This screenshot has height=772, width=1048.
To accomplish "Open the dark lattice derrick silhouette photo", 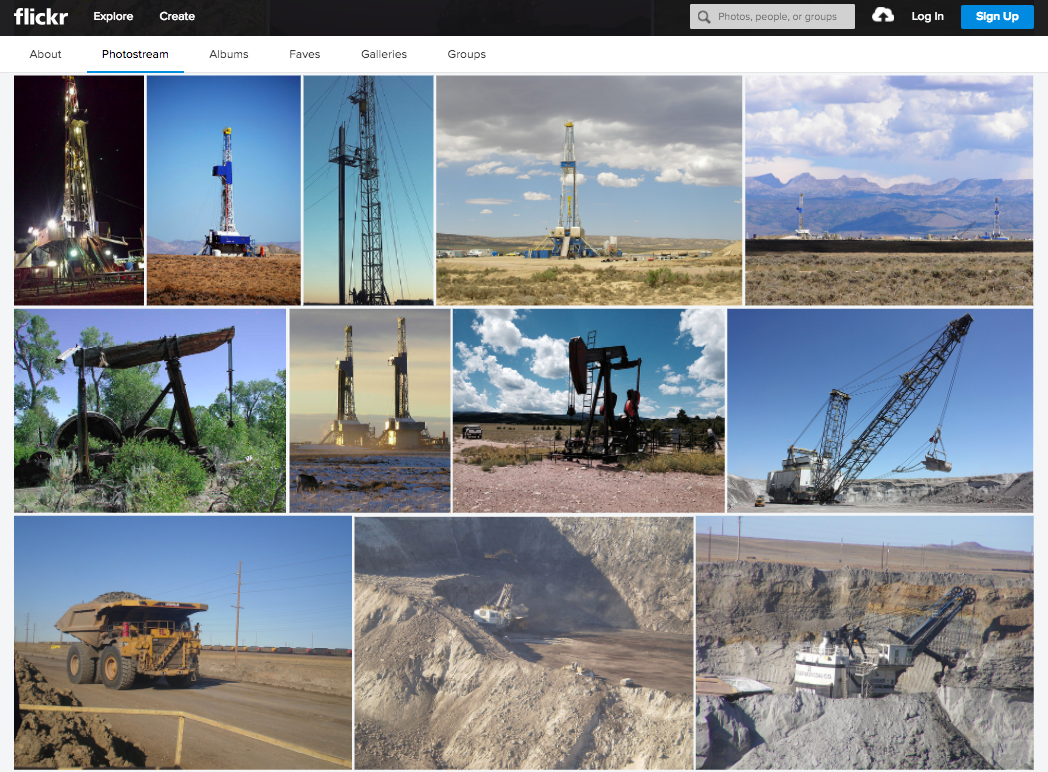I will pos(368,190).
